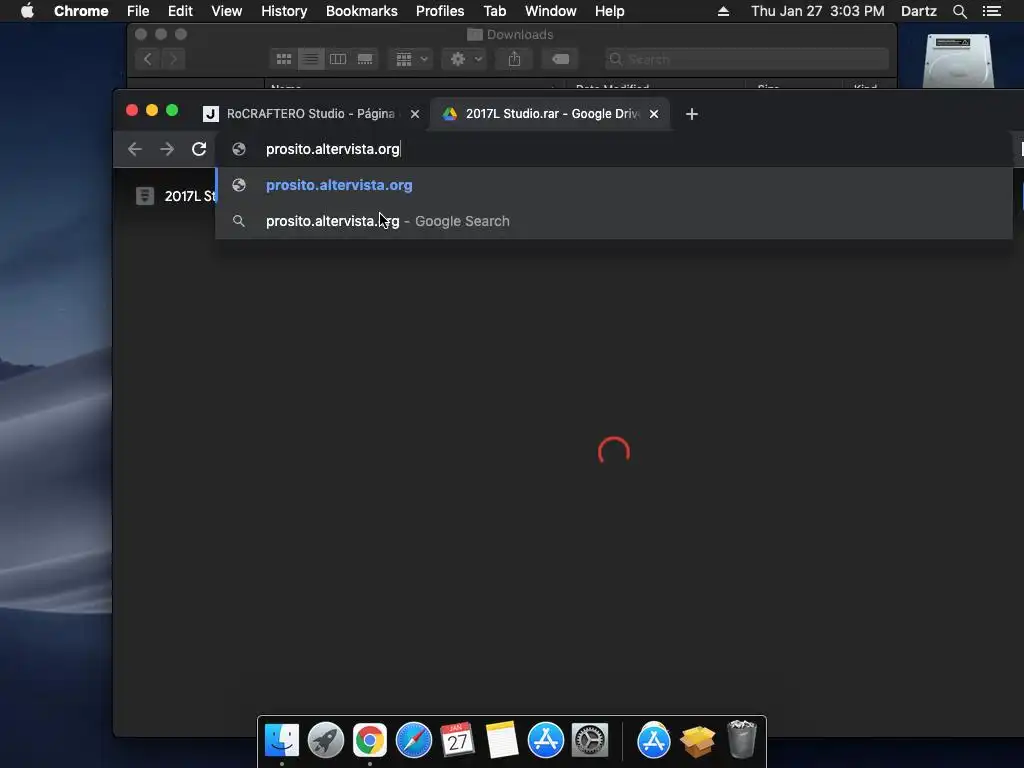Reload the current Chrome page
Screen dimensions: 1024x768
(x=199, y=149)
